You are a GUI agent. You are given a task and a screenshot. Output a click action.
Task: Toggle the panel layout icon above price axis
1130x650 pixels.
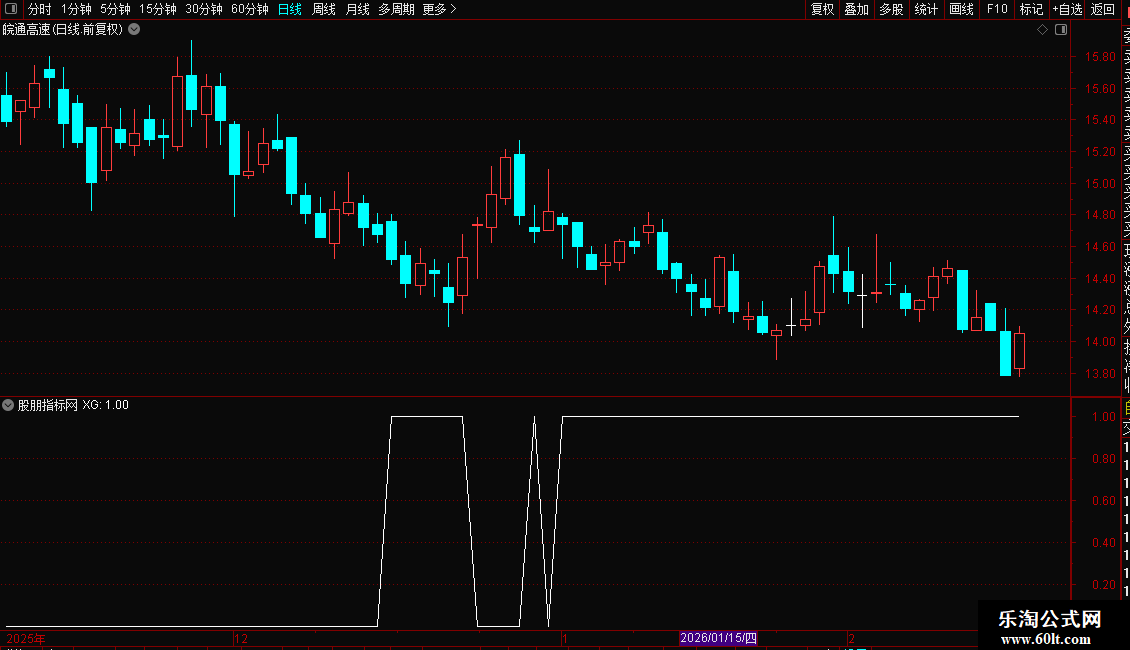click(x=1061, y=30)
